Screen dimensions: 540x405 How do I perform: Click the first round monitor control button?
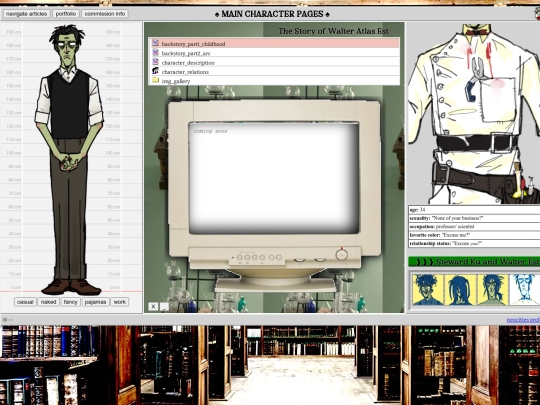point(240,257)
